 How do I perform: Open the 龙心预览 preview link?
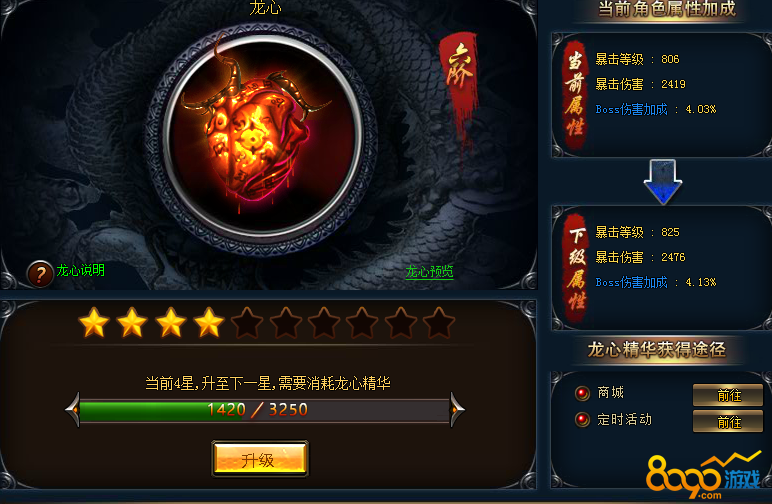pos(429,271)
